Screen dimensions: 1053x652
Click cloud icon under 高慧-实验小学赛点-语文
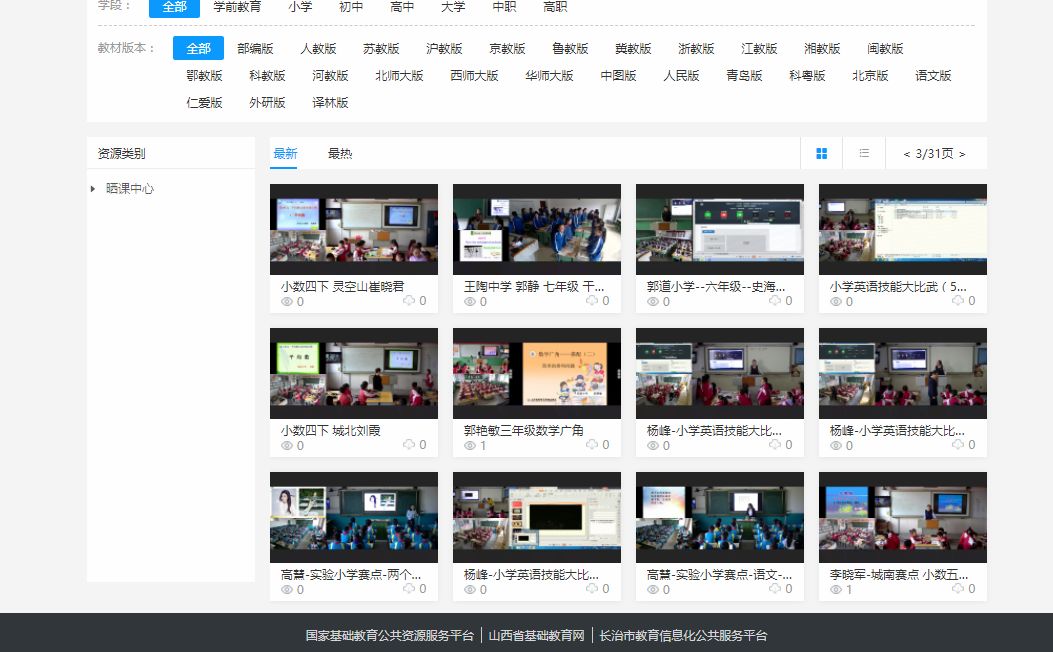(775, 588)
